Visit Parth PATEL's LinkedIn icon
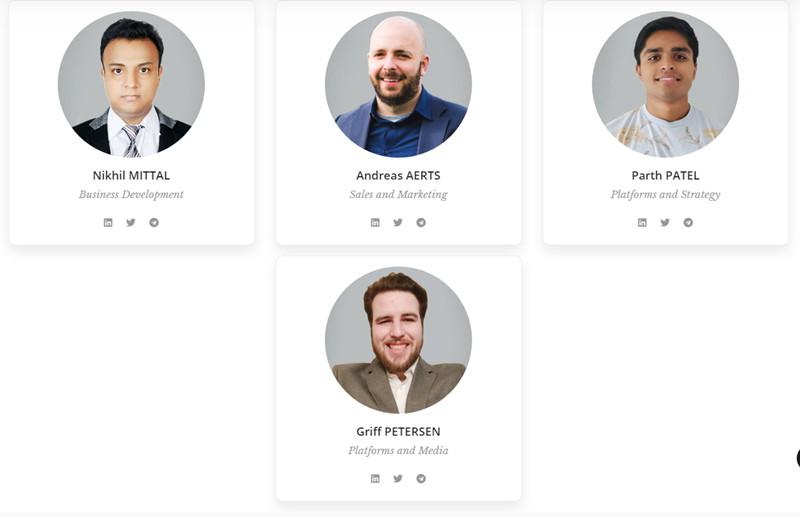The height and width of the screenshot is (517, 800). [642, 223]
